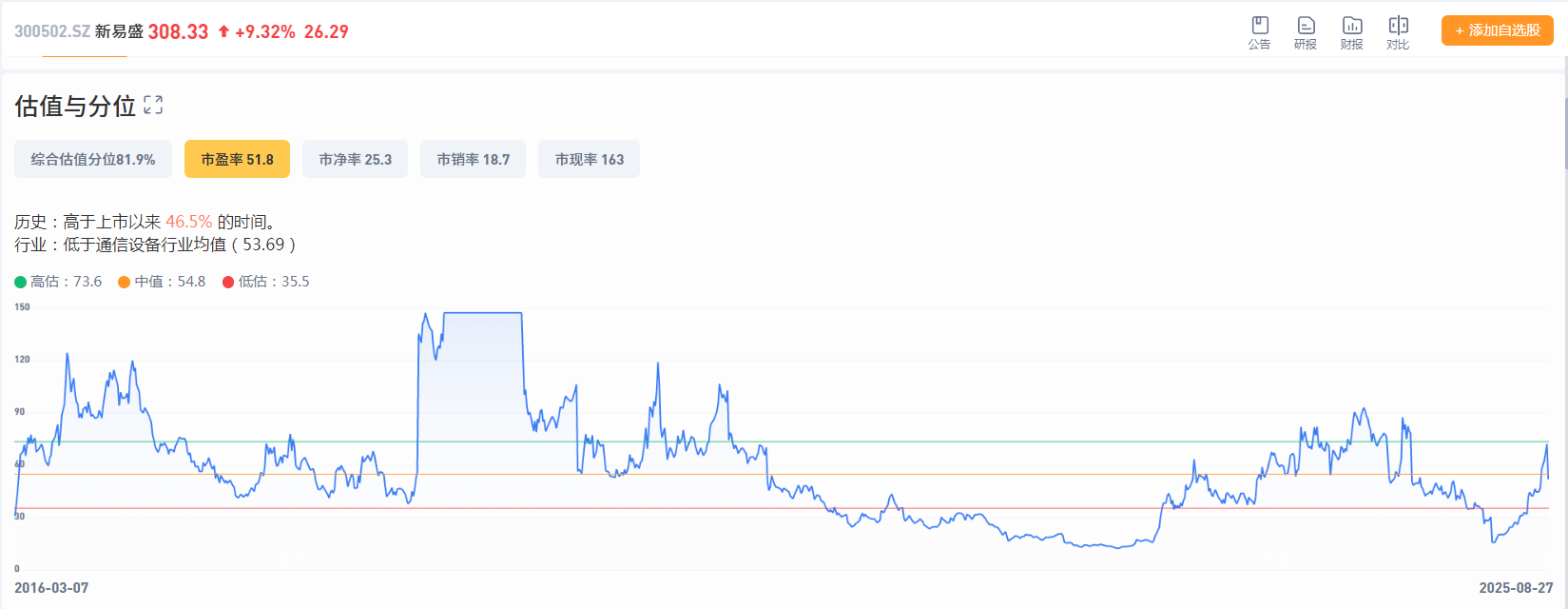The width and height of the screenshot is (1568, 609).
Task: Click the 2016-03-07 start date label
Action: (x=51, y=588)
